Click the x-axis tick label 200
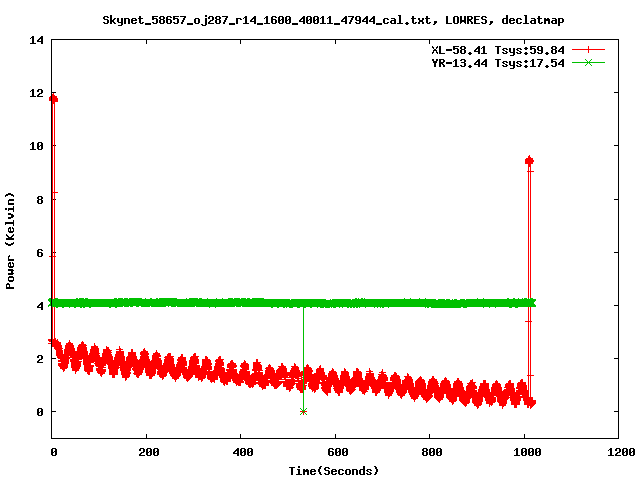 149,452
